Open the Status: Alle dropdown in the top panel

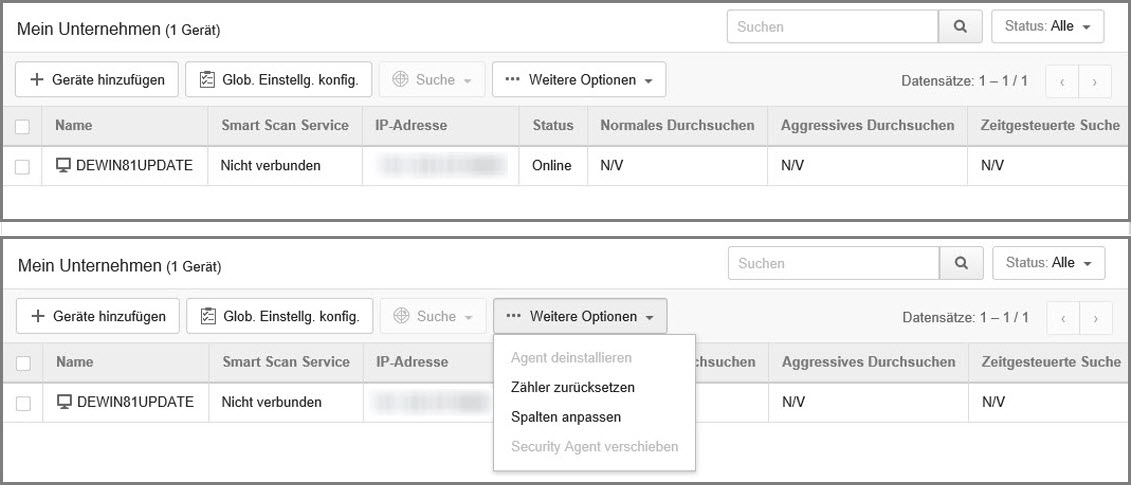[1047, 27]
